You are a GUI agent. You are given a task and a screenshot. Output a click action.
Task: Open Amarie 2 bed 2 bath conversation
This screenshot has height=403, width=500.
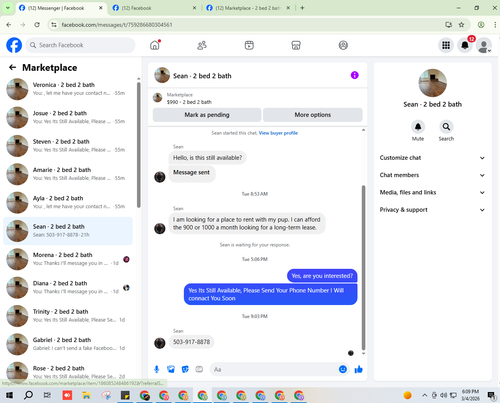[x=68, y=174]
